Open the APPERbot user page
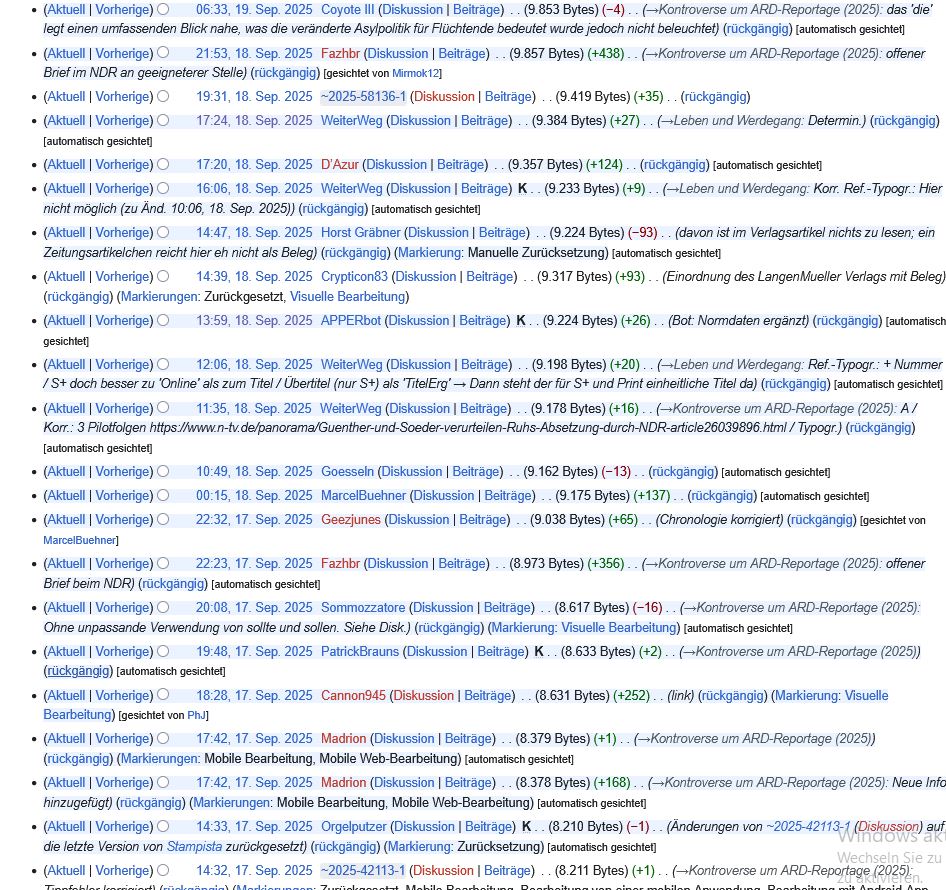The width and height of the screenshot is (946, 890). (x=351, y=321)
